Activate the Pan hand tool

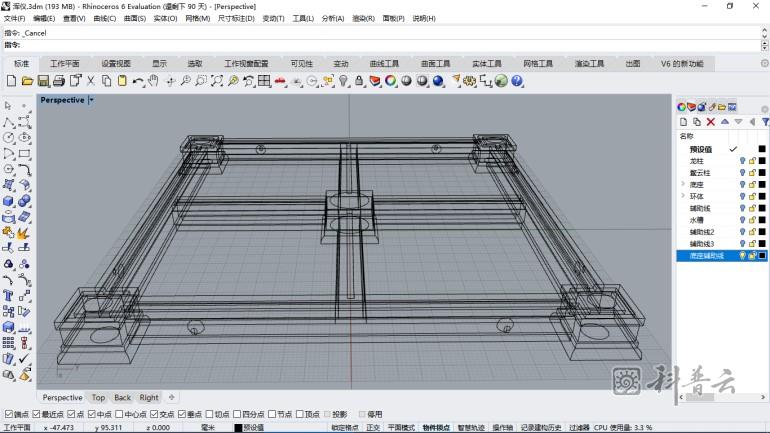pos(153,81)
